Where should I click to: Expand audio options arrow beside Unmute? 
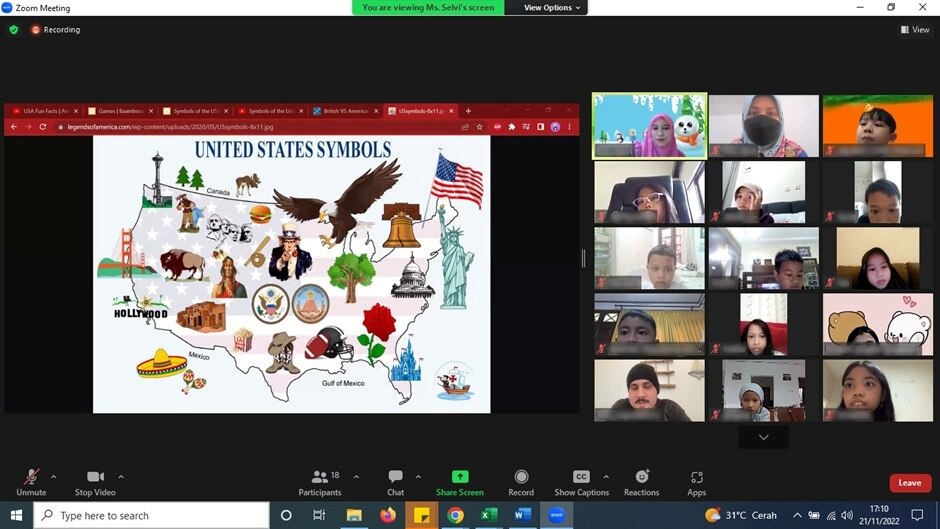pos(53,476)
